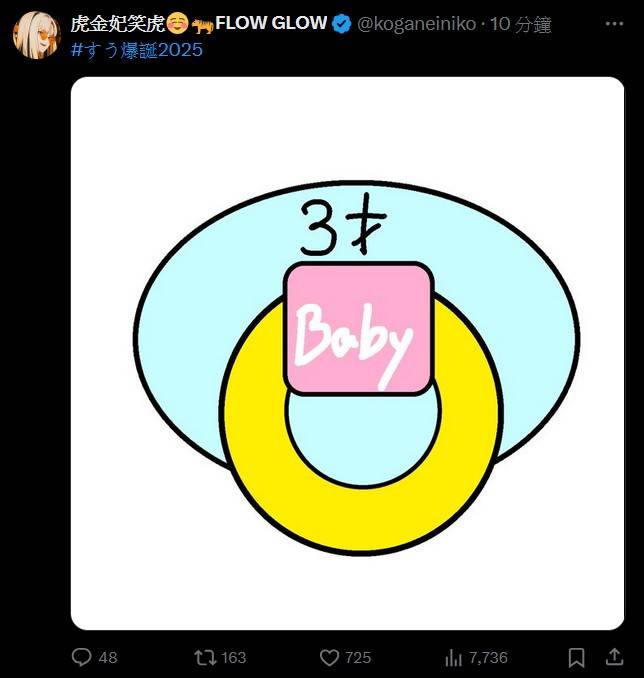Image resolution: width=644 pixels, height=678 pixels.
Task: Click the reply speech bubble icon
Action: pos(83,657)
